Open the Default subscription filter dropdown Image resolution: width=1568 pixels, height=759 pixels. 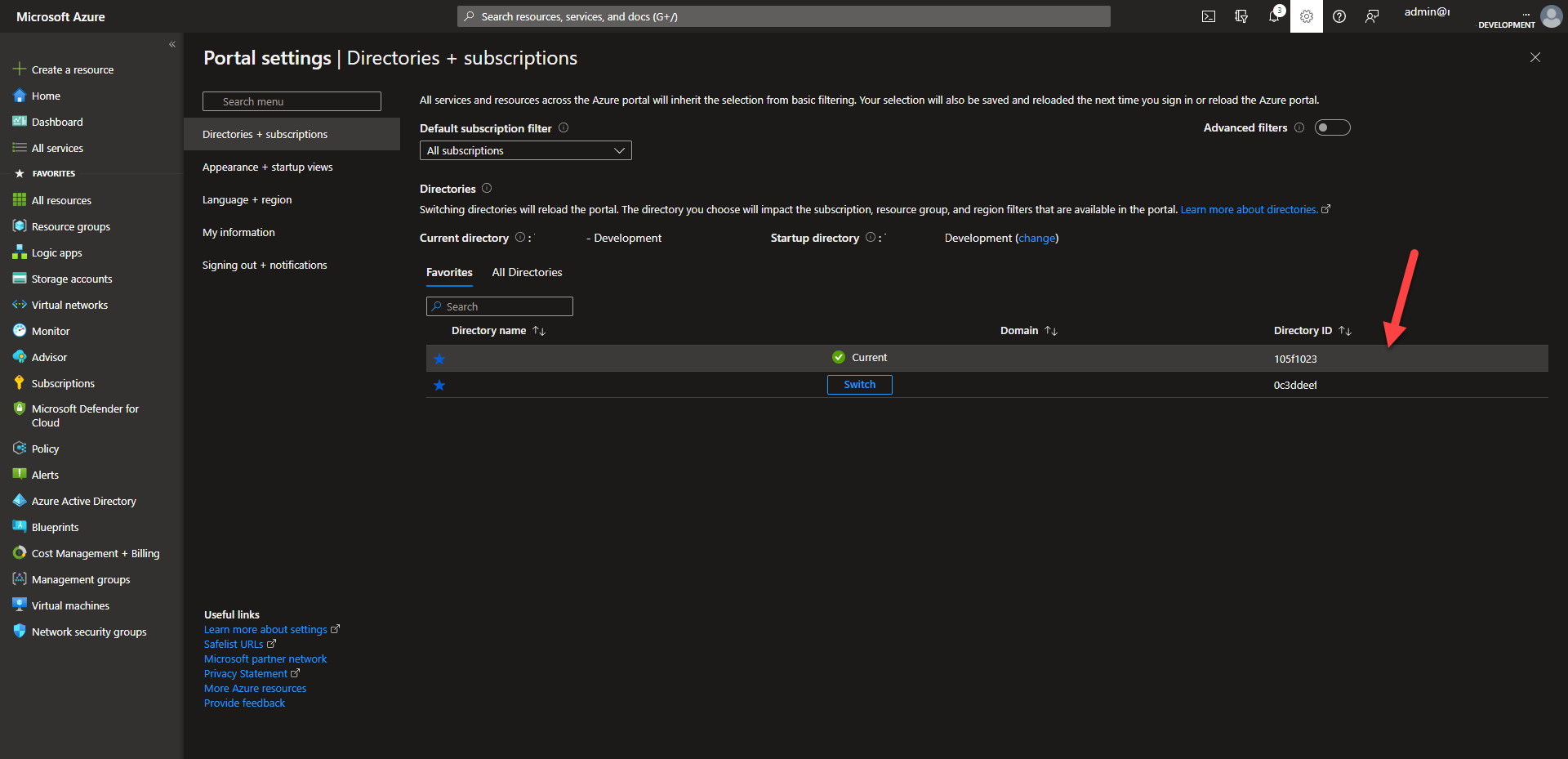coord(525,150)
